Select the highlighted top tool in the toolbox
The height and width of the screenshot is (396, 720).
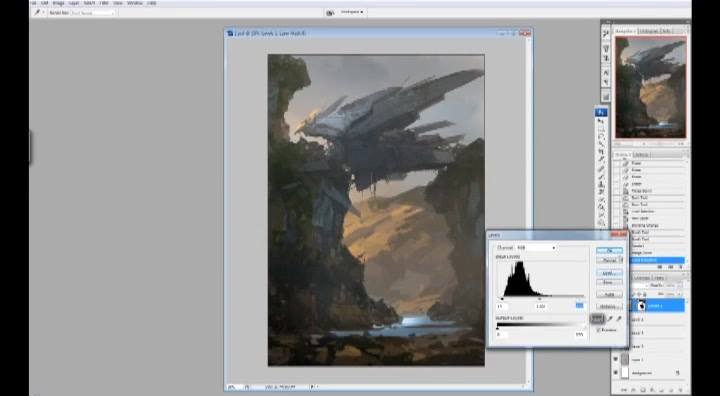(601, 113)
